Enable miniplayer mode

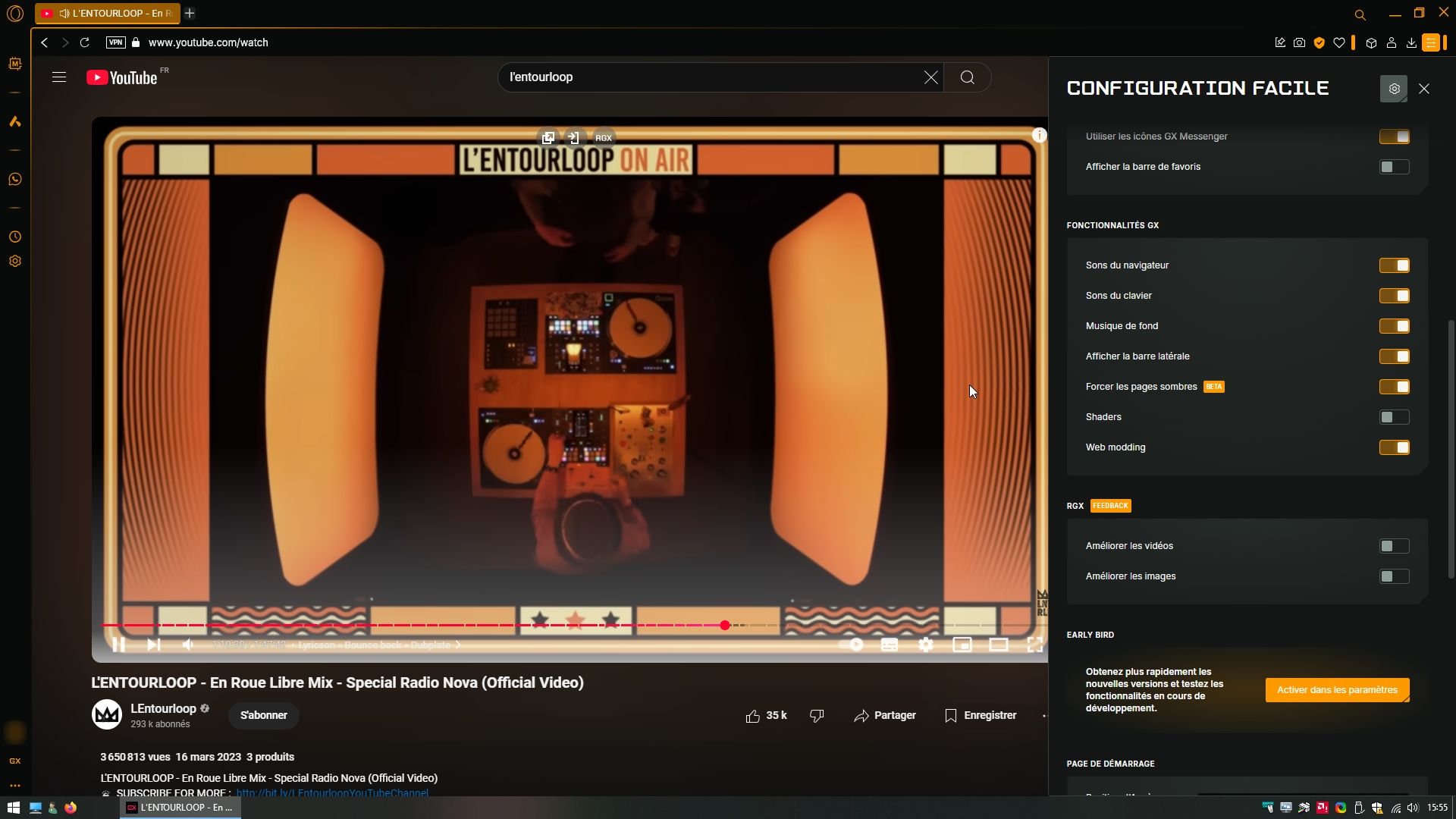(962, 645)
